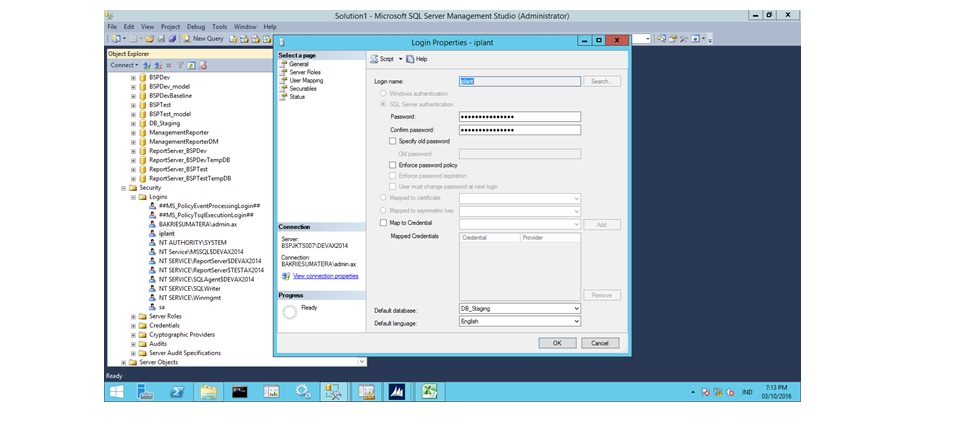Viewport: 977px width, 438px height.
Task: Open the Script dropdown arrow
Action: click(x=401, y=59)
